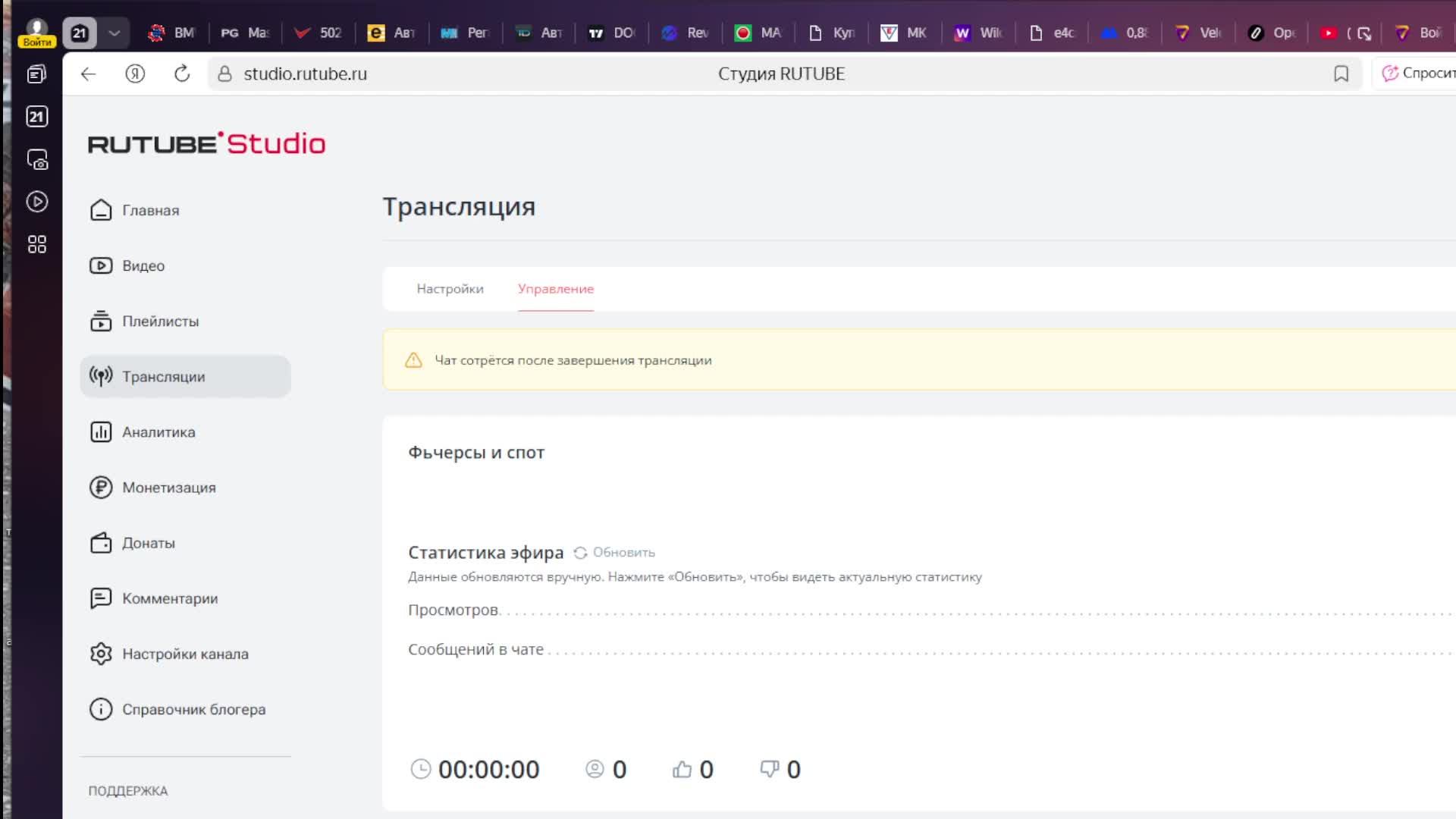Open Комментарии via the speech-bubble icon

point(102,598)
